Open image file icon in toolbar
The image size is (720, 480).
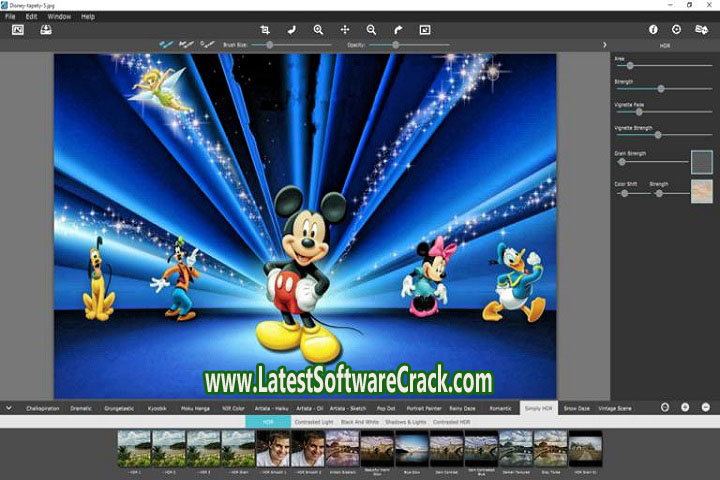pos(17,30)
